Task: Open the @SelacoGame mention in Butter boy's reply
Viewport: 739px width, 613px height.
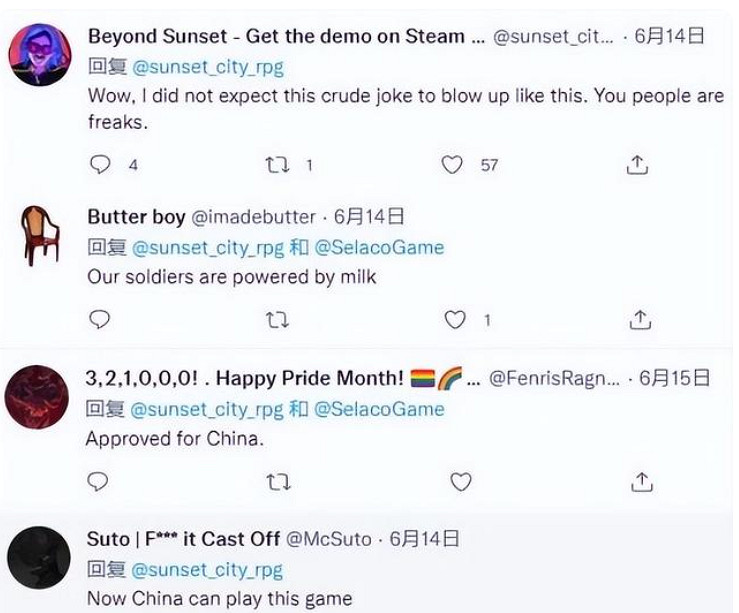Action: (379, 247)
